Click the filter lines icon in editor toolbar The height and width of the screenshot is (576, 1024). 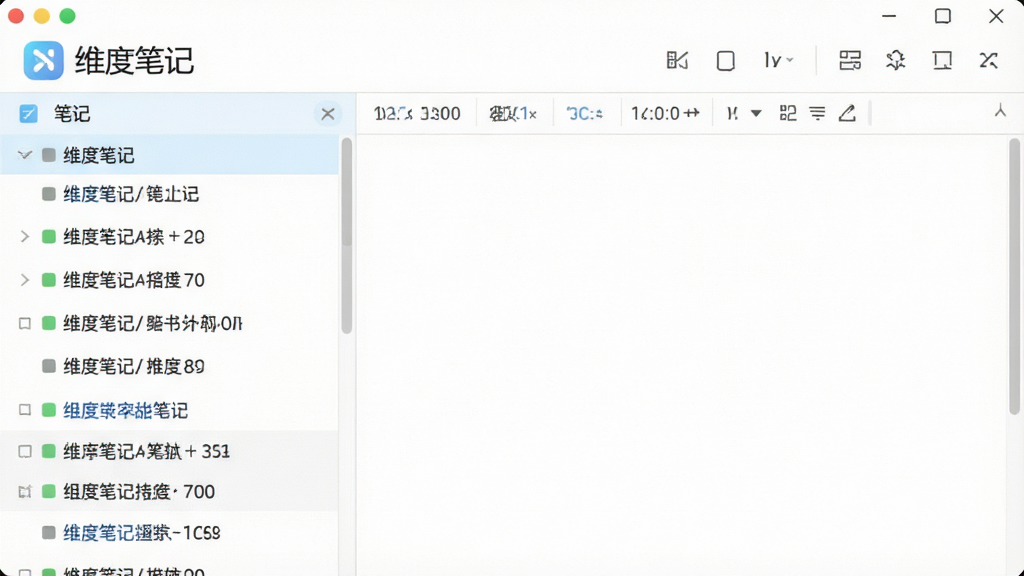[817, 114]
